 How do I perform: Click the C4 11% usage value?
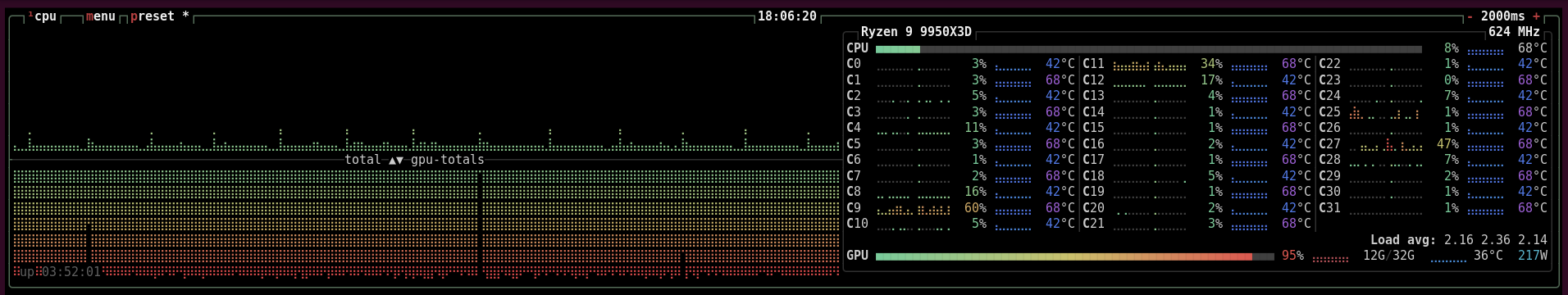point(975,128)
